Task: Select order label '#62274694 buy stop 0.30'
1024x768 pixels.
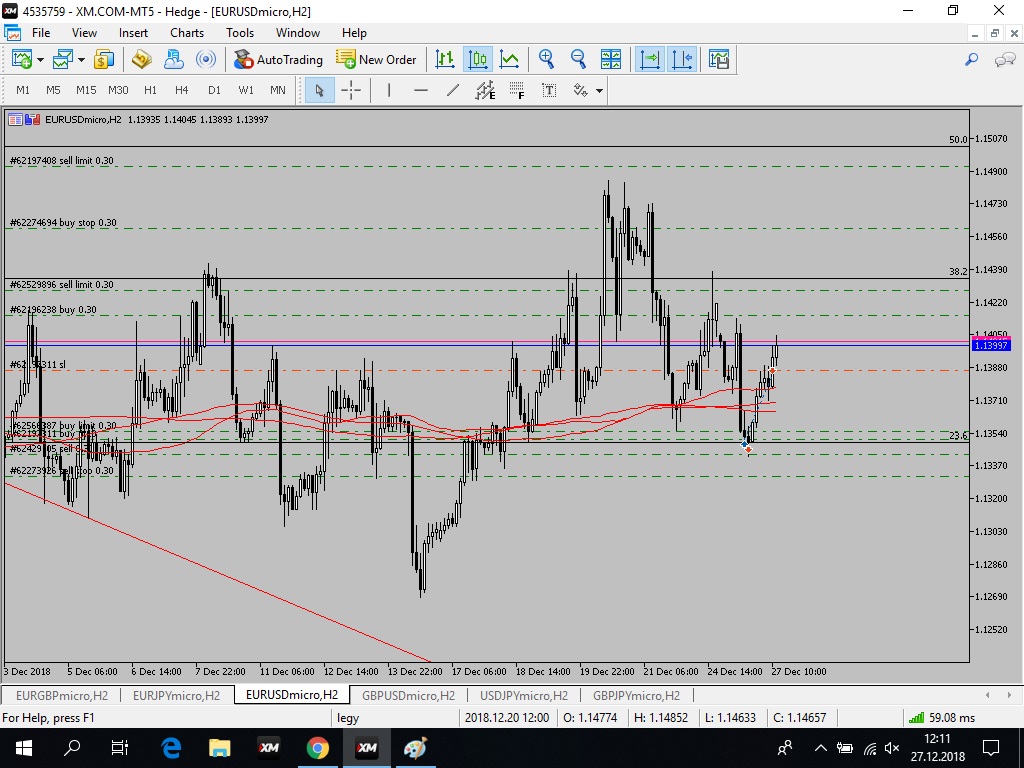Action: click(x=63, y=223)
